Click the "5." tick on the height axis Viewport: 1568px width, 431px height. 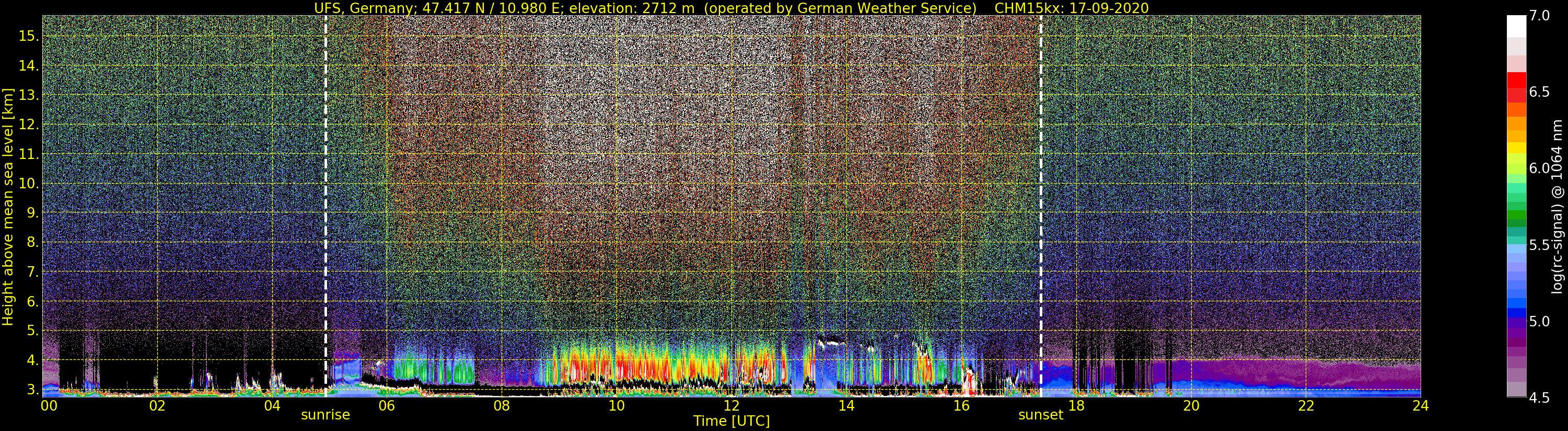coord(32,331)
